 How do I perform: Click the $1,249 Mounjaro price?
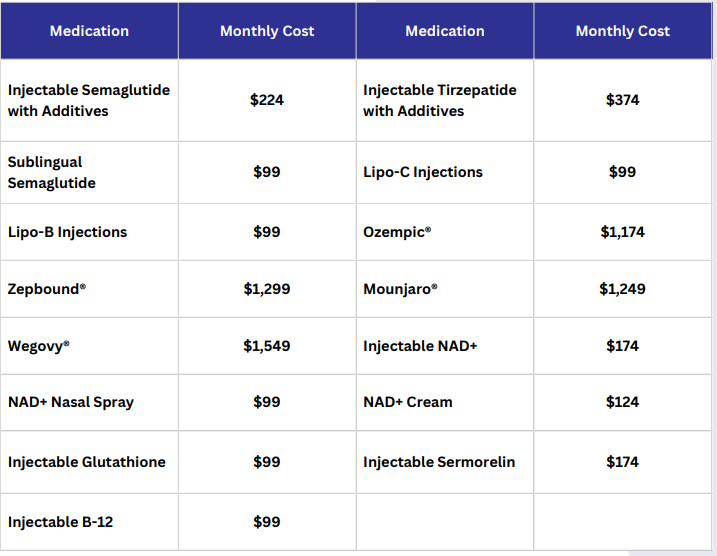coord(622,289)
